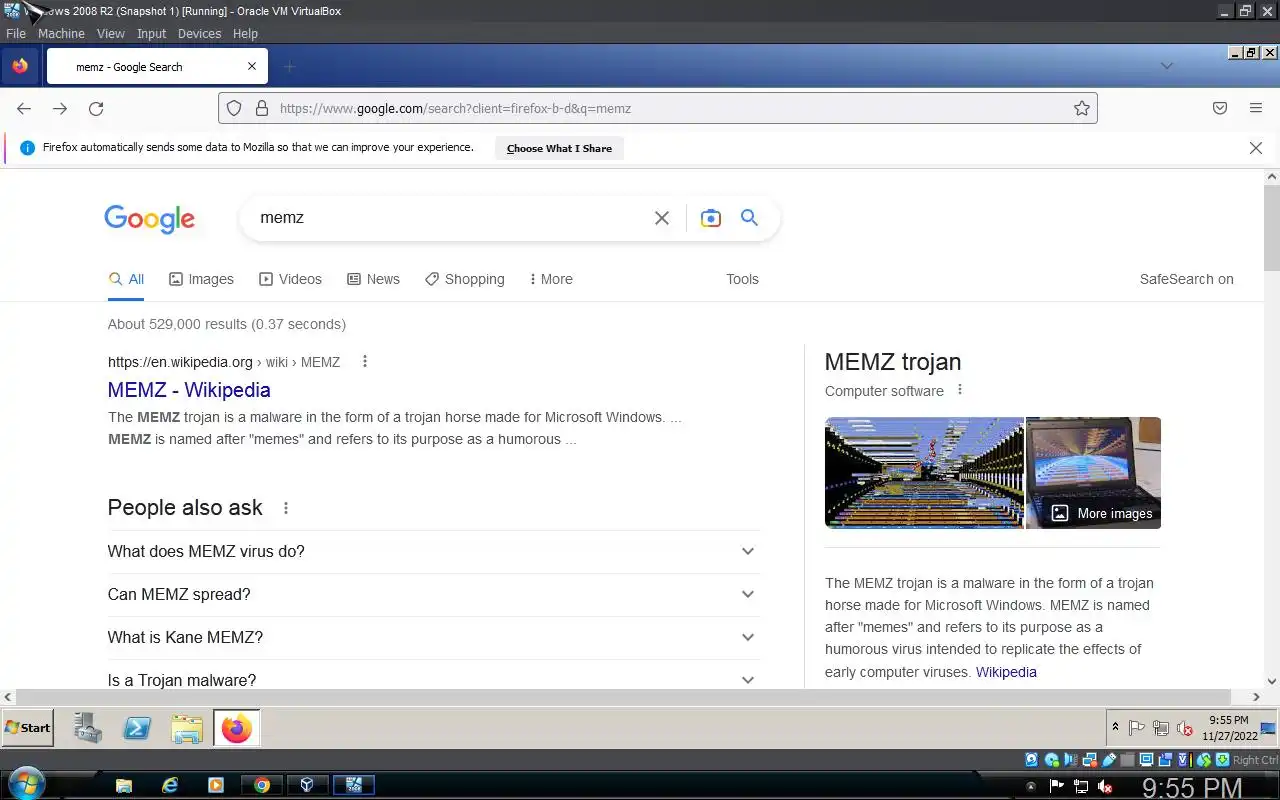Submit search with magnifier icon
This screenshot has width=1280, height=800.
tap(749, 218)
